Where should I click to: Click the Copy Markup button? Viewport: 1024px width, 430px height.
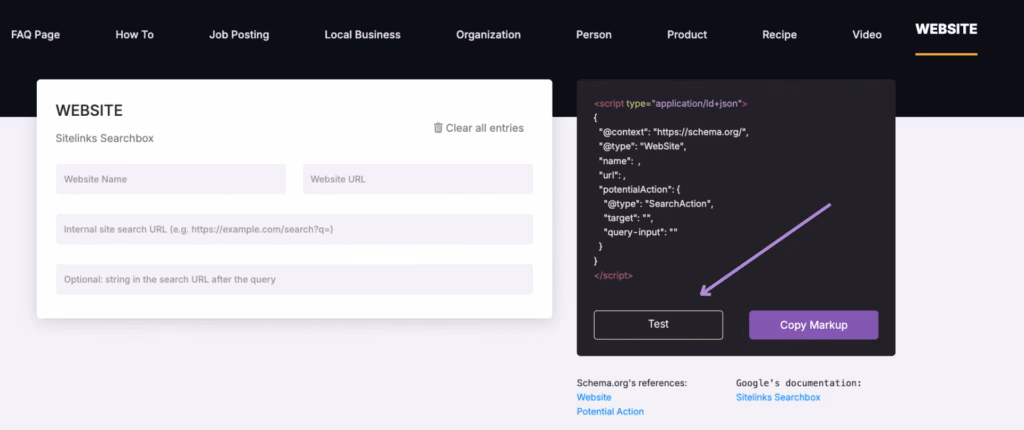(x=813, y=325)
